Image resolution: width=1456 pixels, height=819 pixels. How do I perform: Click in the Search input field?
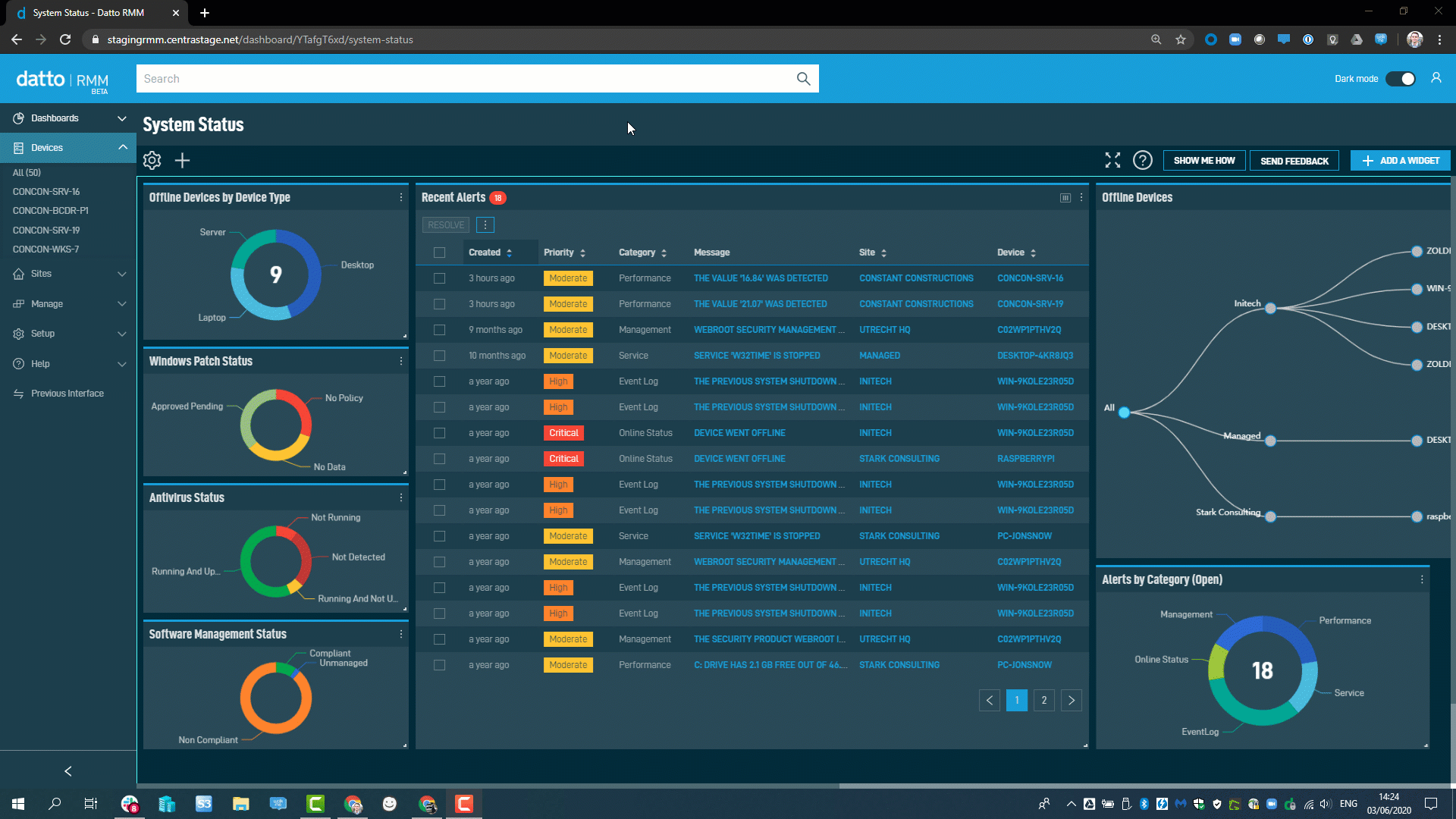(x=466, y=79)
